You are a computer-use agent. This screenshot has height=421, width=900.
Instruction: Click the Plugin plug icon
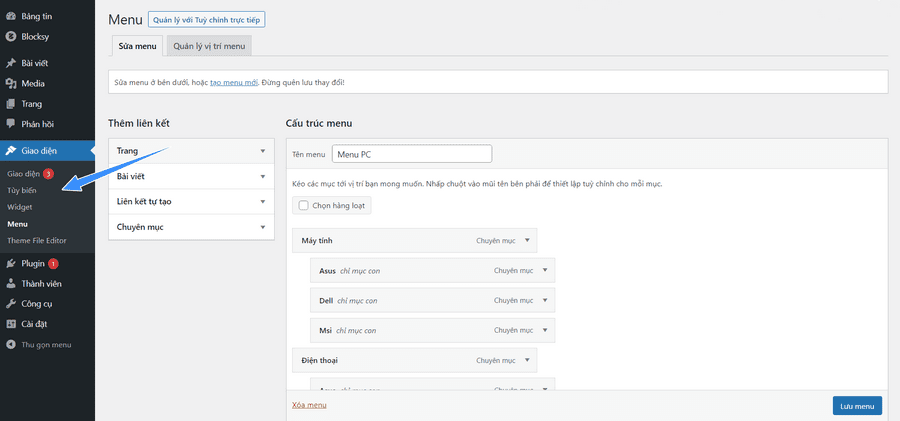tap(11, 264)
